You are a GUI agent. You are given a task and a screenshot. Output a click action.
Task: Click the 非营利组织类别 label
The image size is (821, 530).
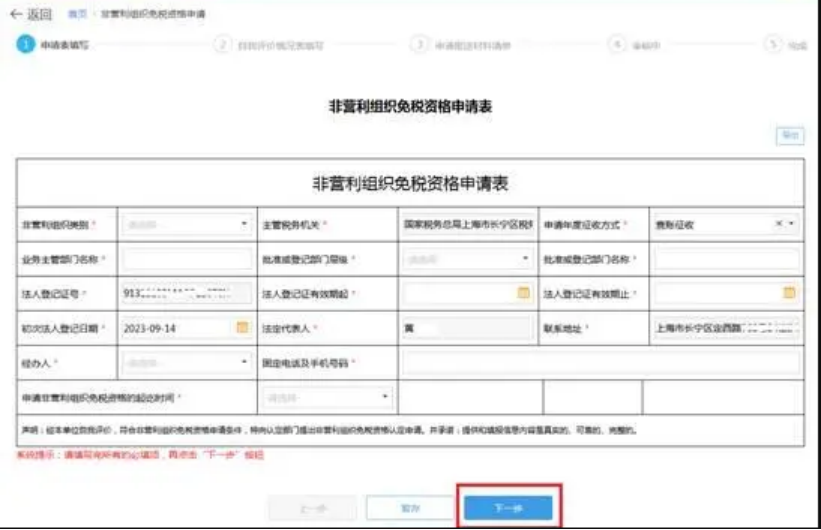pos(55,225)
